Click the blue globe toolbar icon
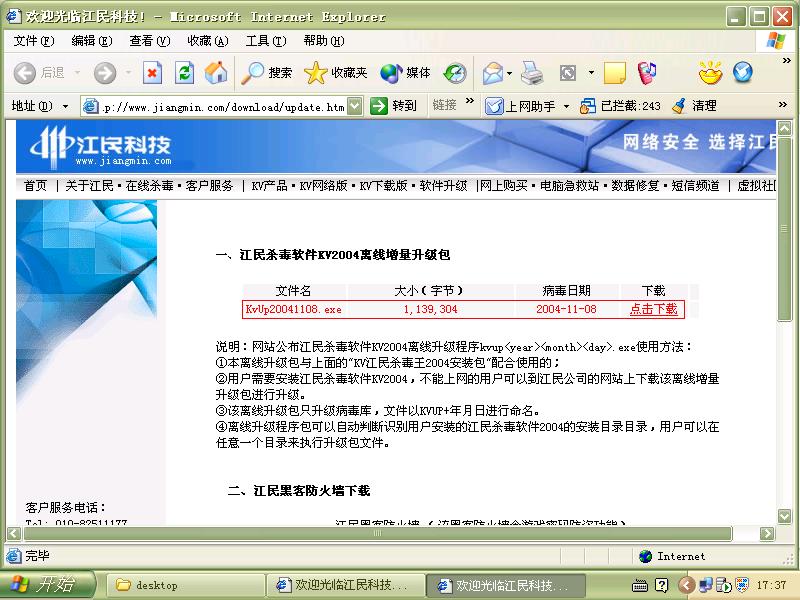 743,72
